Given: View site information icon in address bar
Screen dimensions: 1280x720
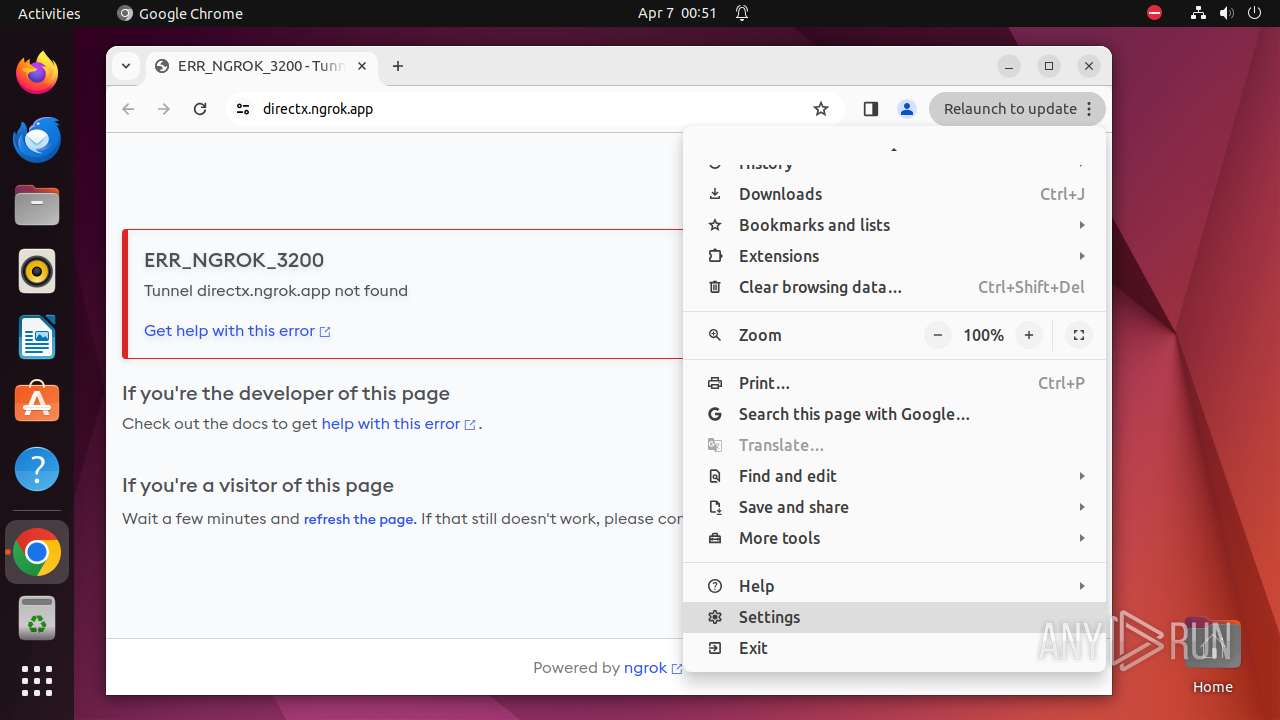Looking at the screenshot, I should point(242,109).
